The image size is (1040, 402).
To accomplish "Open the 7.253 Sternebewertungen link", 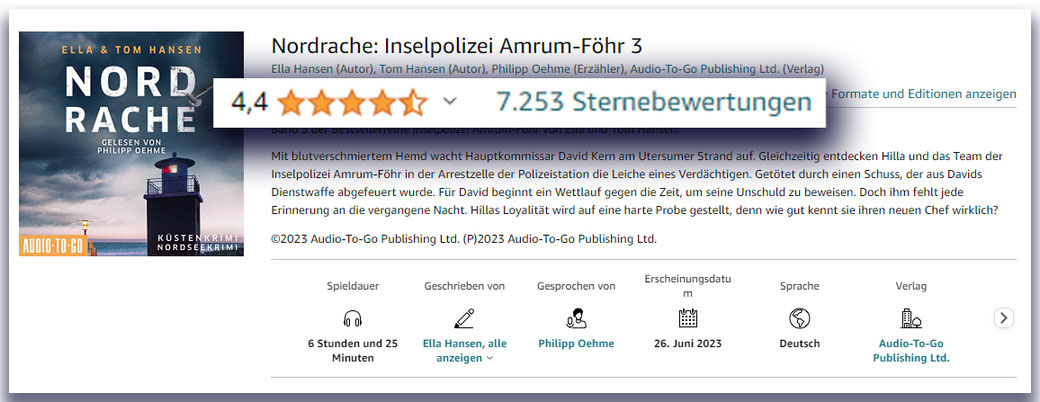I will tap(653, 102).
